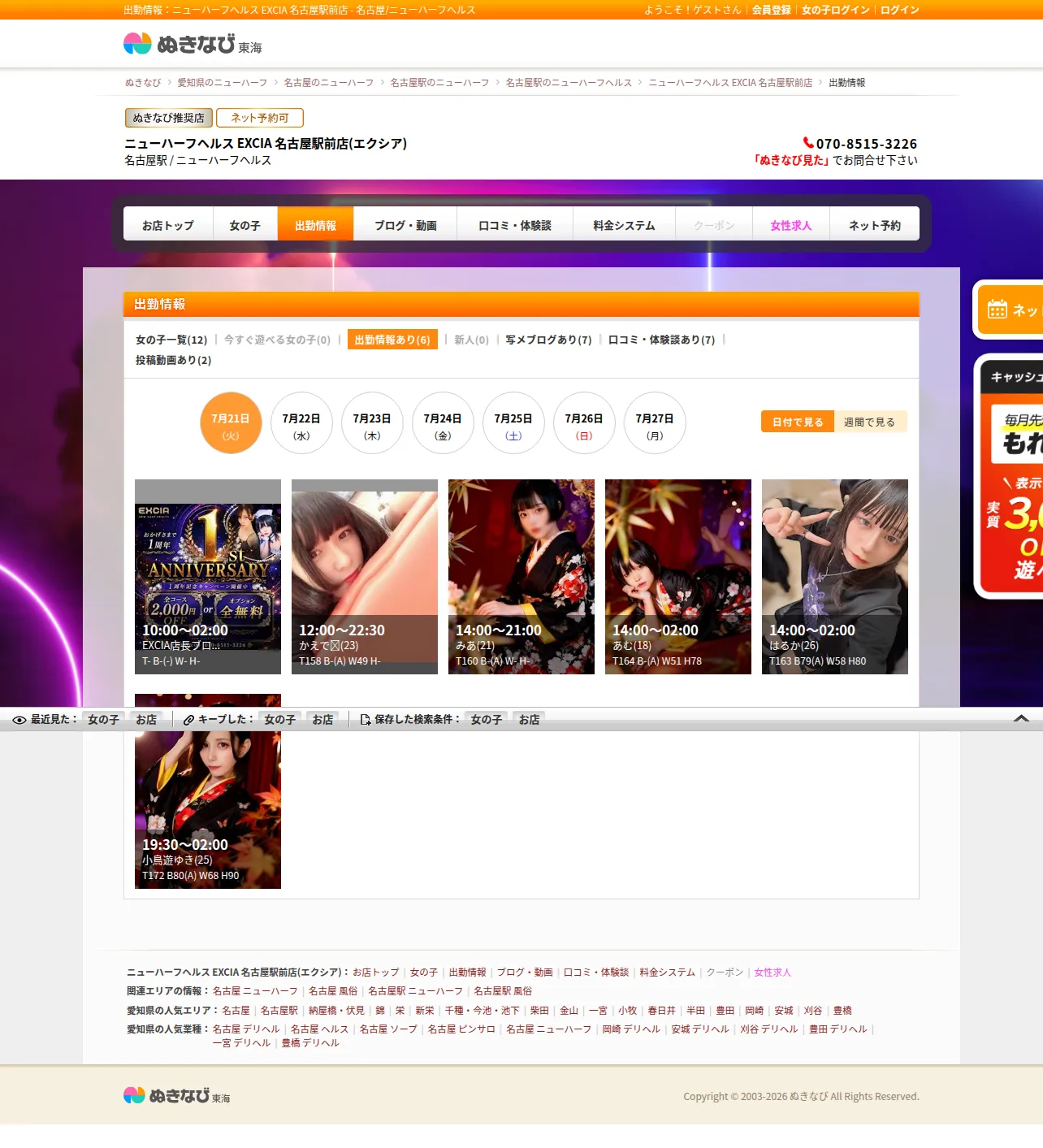Open the みあ(21) profile thumbnail
Screen dimensions: 1043x1148
coord(521,577)
